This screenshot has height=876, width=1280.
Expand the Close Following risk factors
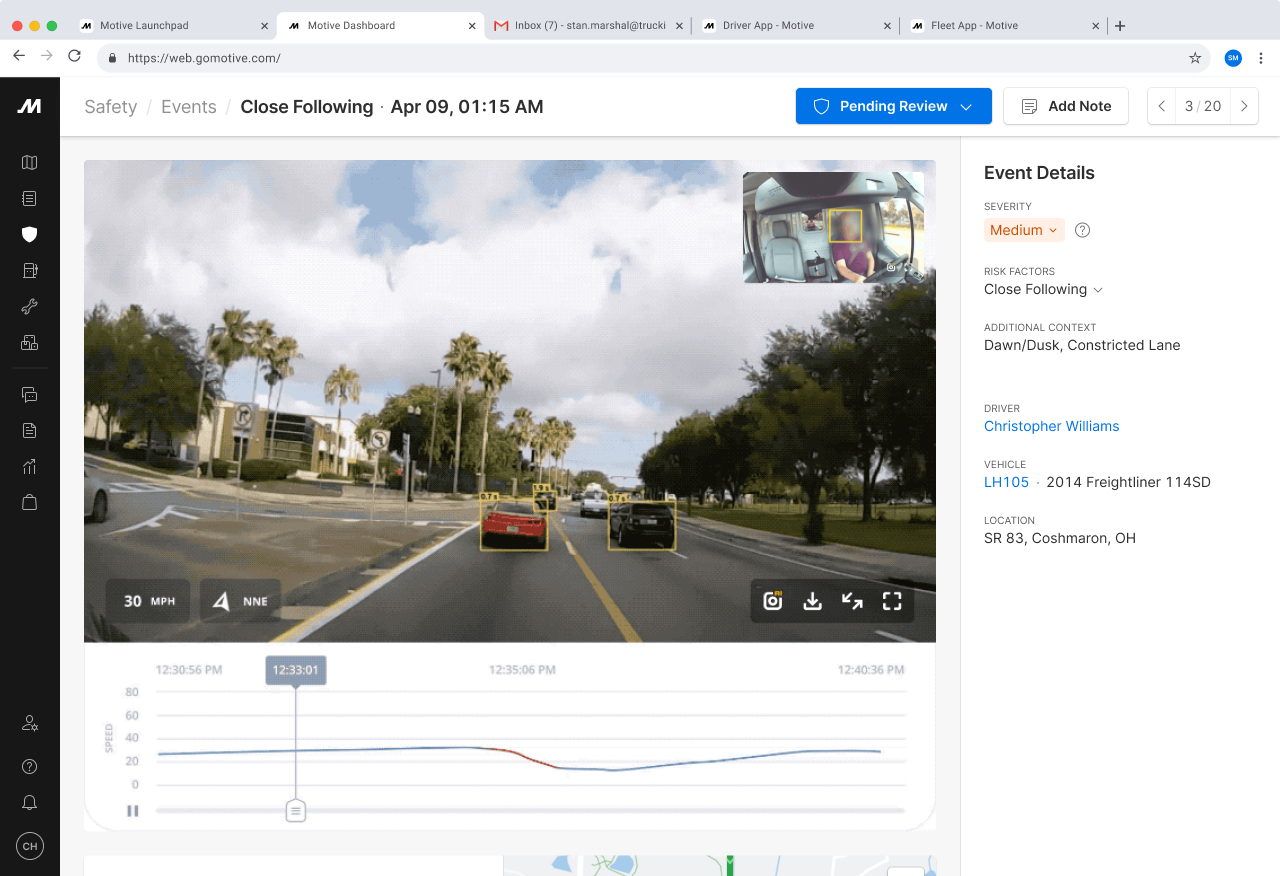[1043, 289]
